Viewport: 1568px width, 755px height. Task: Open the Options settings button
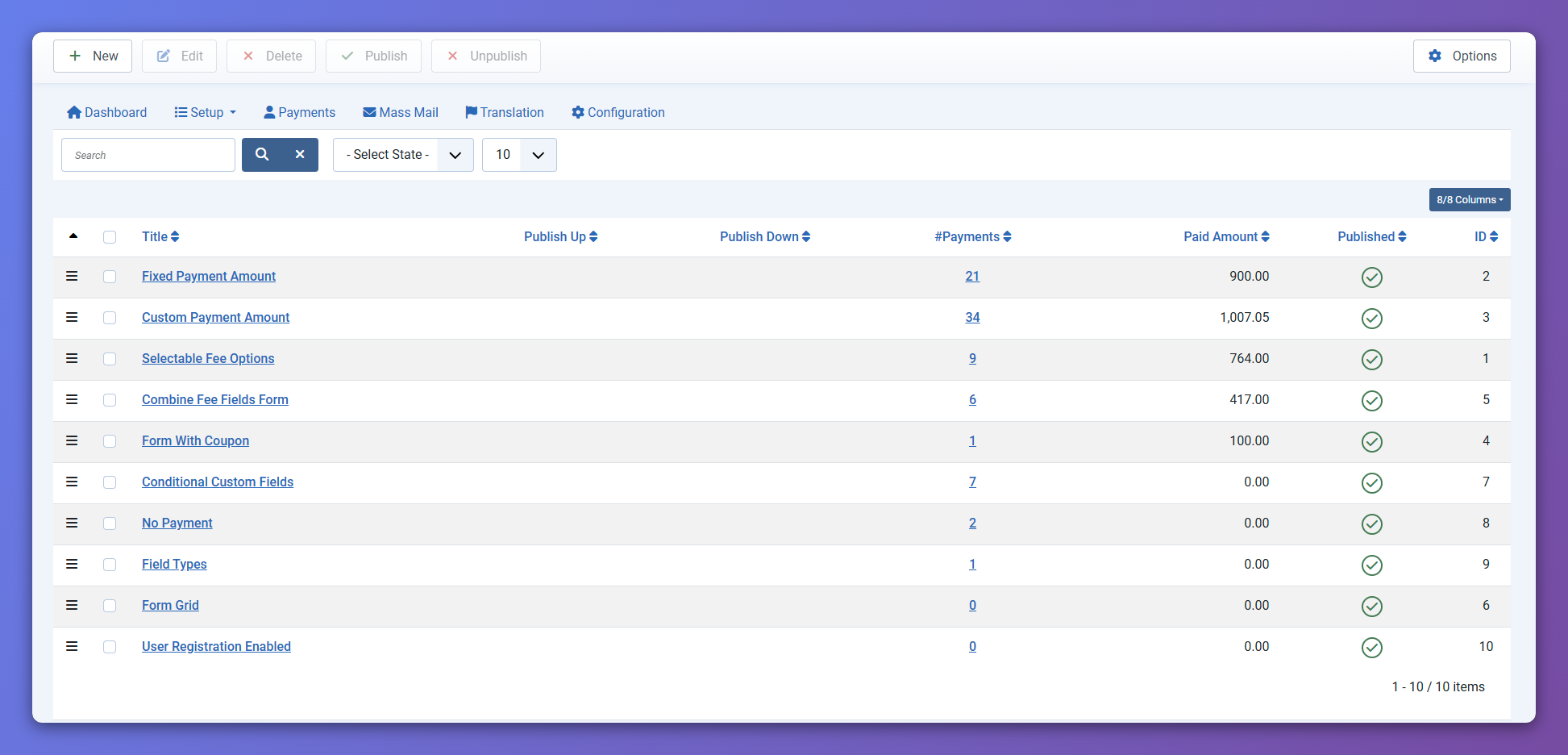click(1461, 56)
